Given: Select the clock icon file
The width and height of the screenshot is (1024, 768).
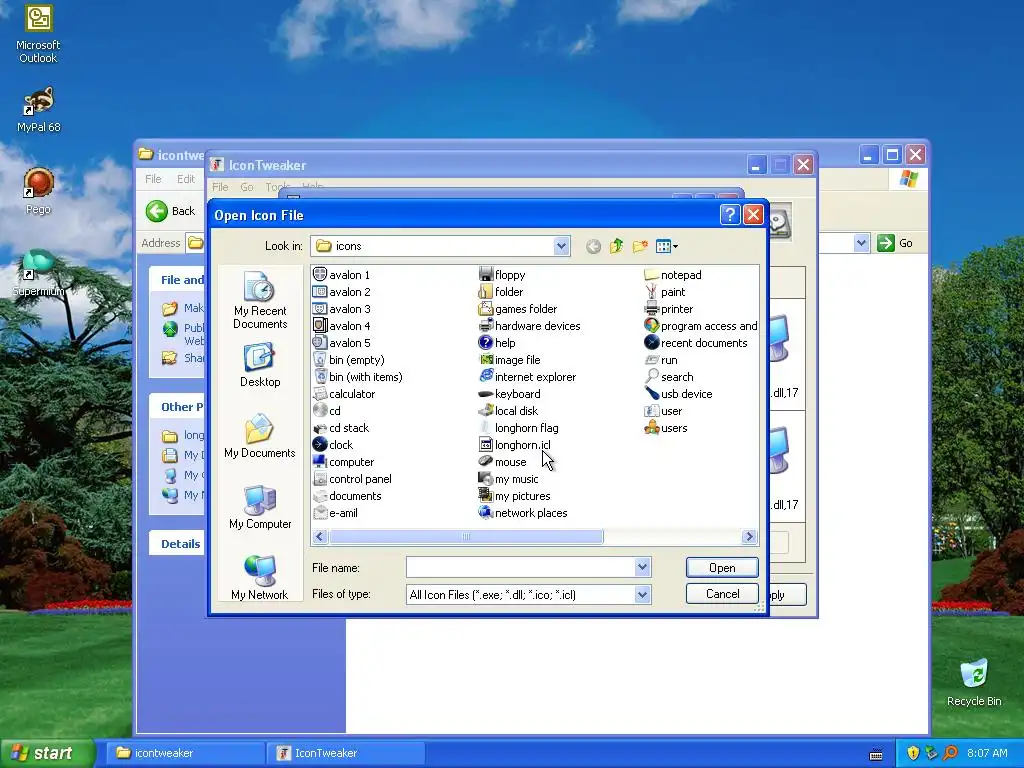Looking at the screenshot, I should 333,445.
